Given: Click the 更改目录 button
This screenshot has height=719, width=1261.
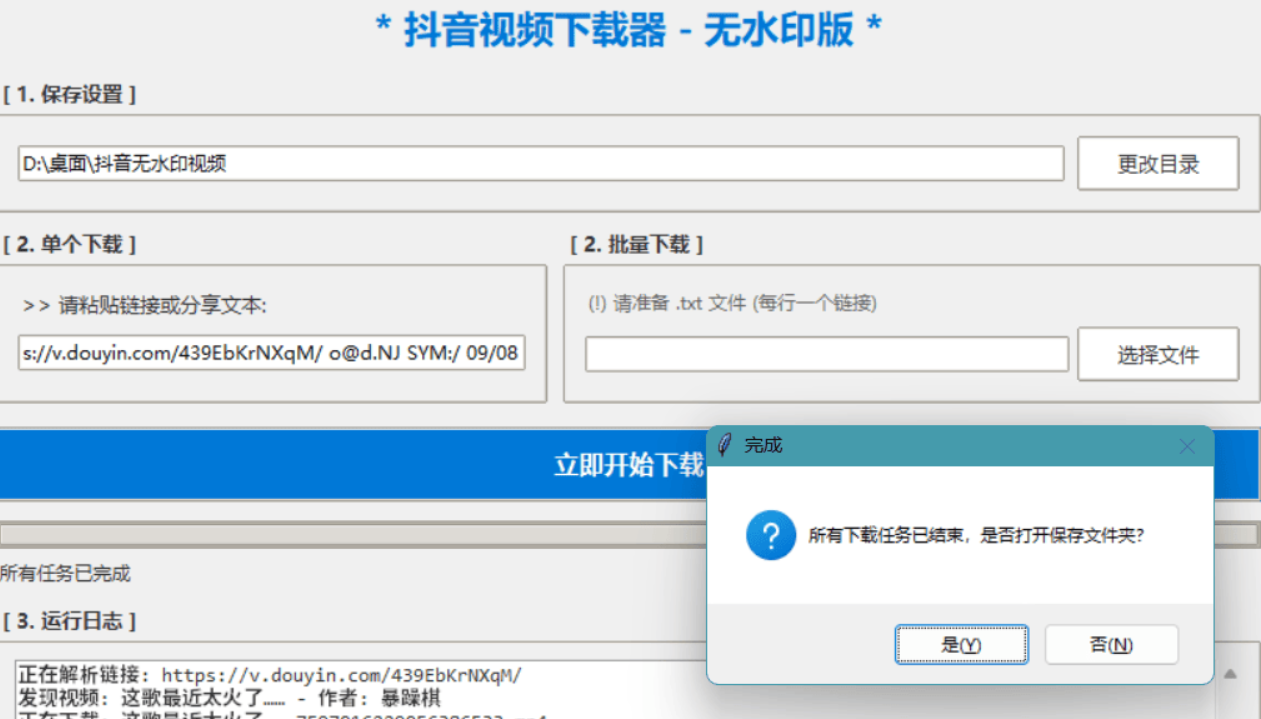Looking at the screenshot, I should 1157,164.
